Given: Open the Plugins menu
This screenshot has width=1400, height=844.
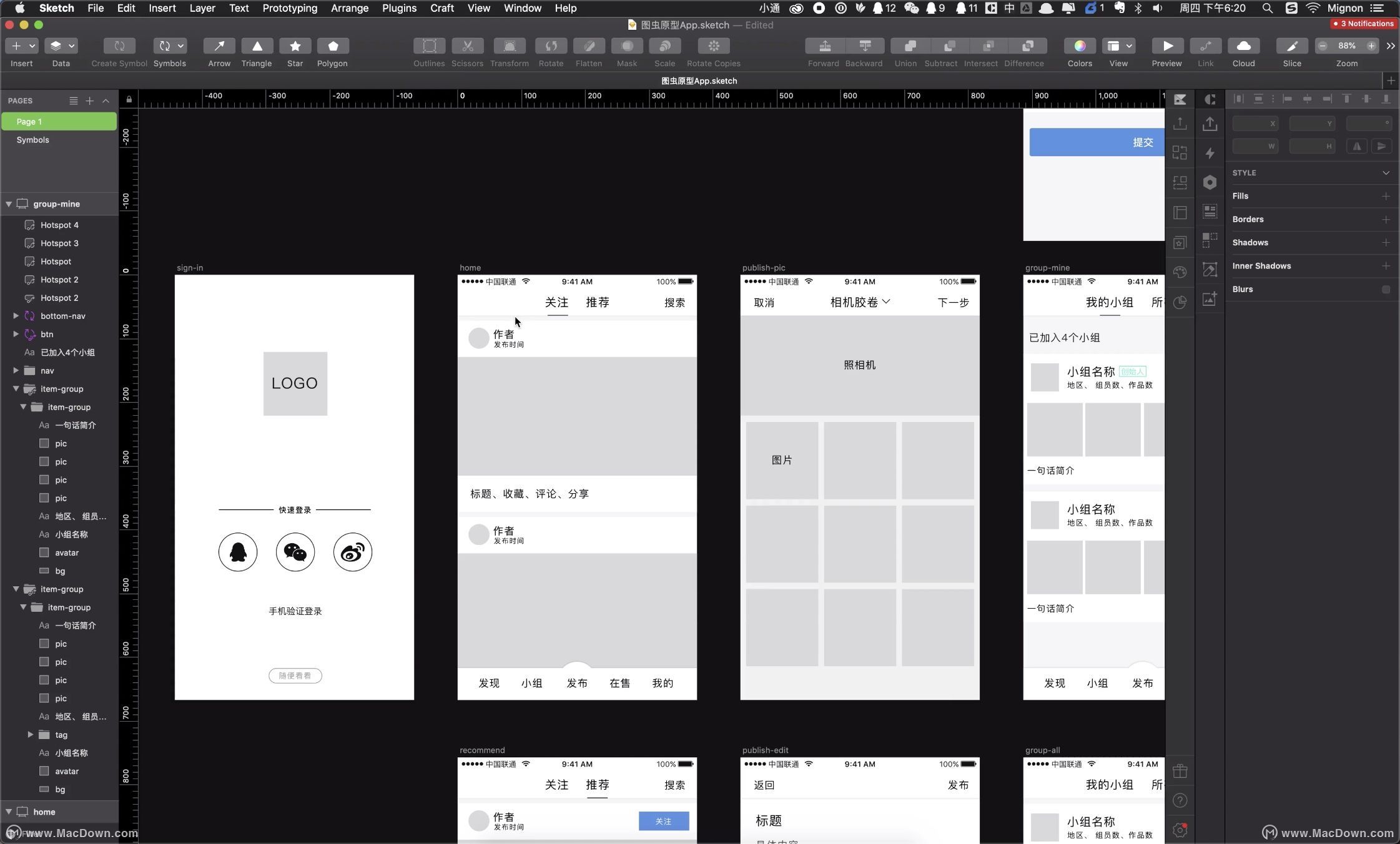Looking at the screenshot, I should pos(399,8).
